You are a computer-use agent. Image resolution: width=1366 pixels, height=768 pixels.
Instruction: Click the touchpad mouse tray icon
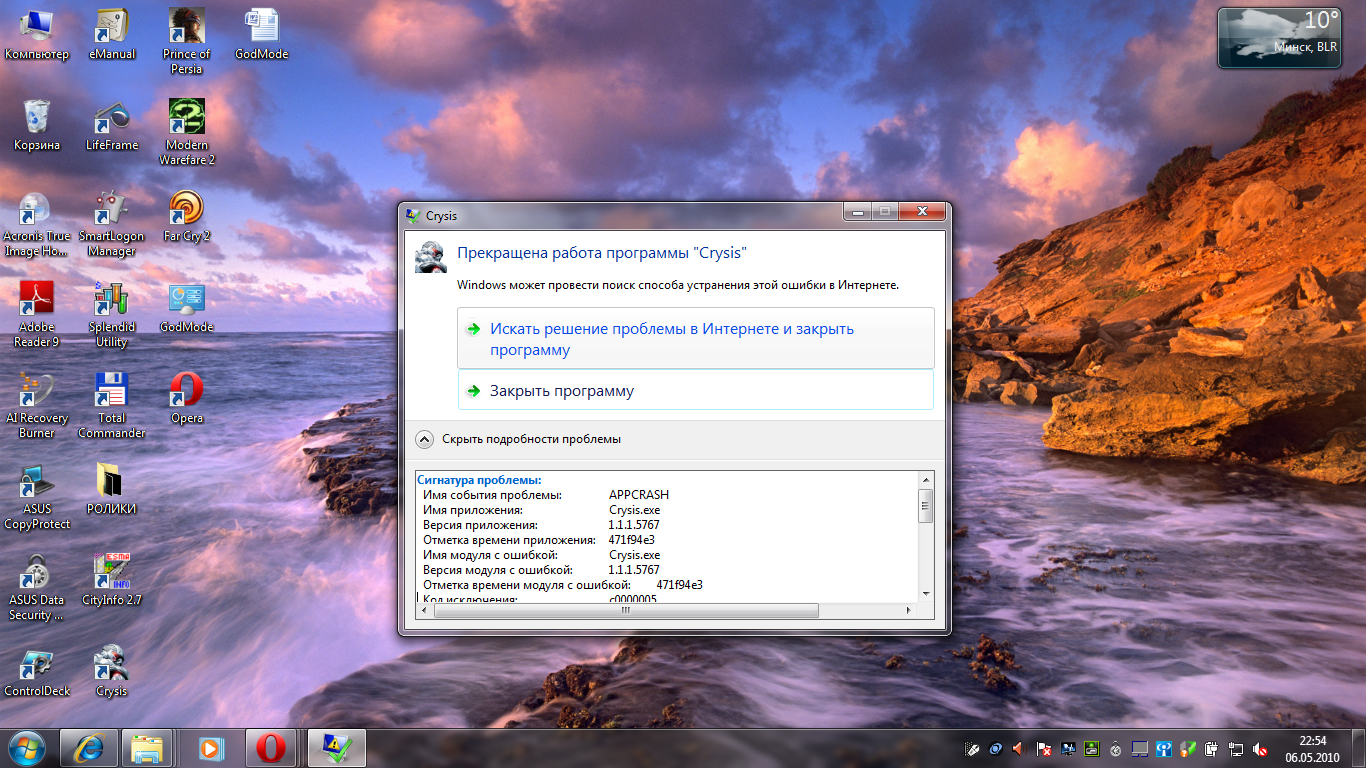tap(972, 748)
